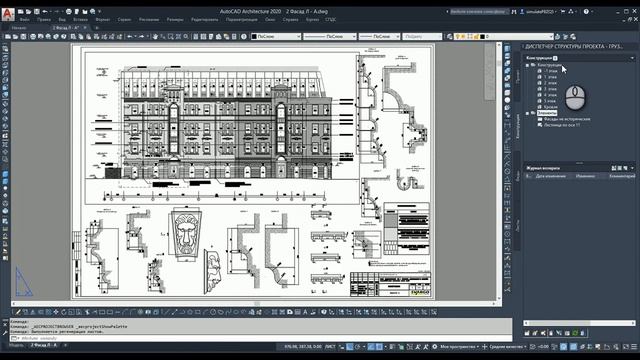Open the Размеры menu

coord(175,20)
